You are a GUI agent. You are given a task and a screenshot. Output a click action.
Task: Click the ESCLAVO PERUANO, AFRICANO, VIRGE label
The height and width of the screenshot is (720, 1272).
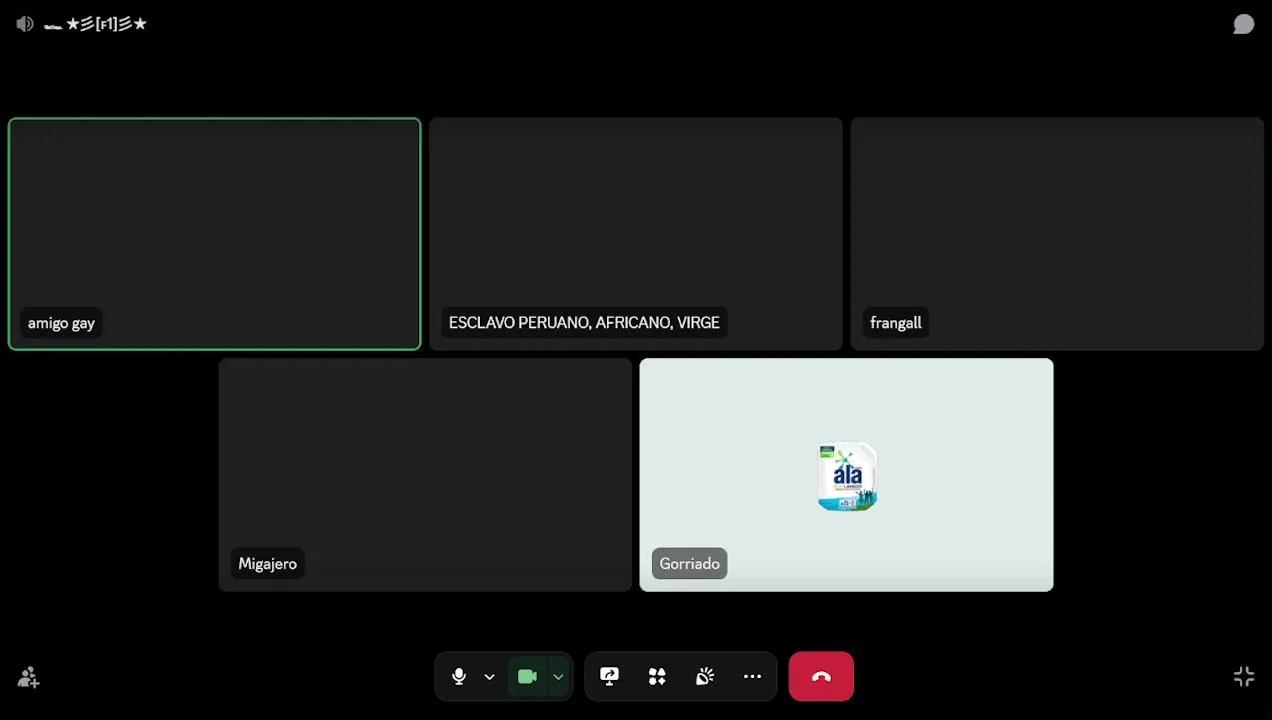click(x=584, y=323)
